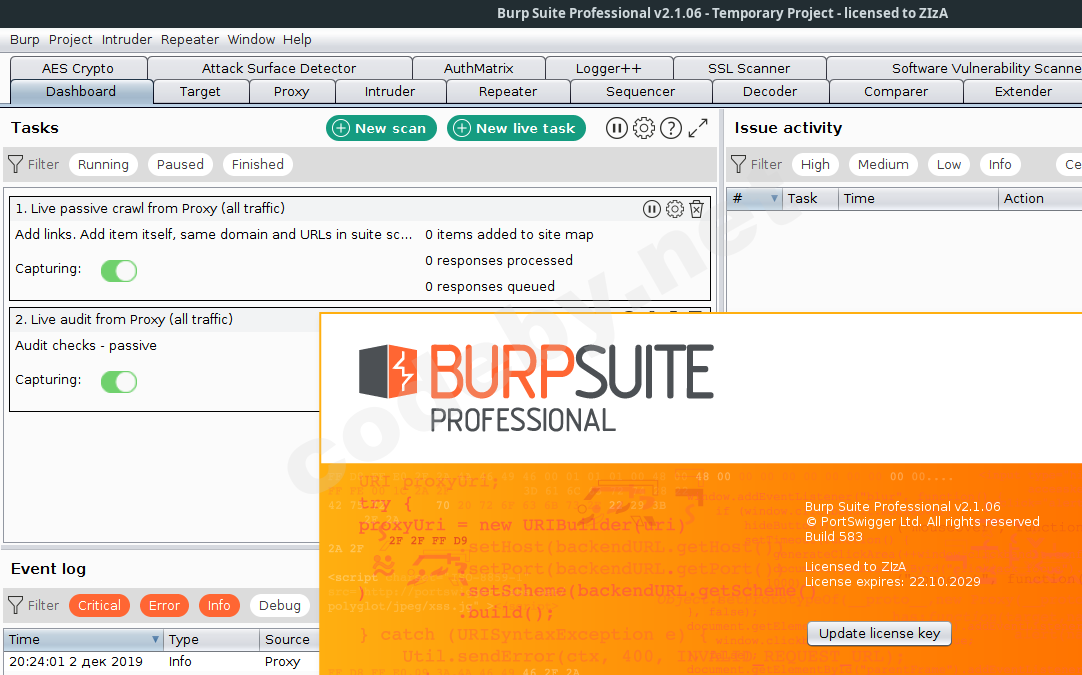Sort issues by the # column arrow

tap(774, 199)
